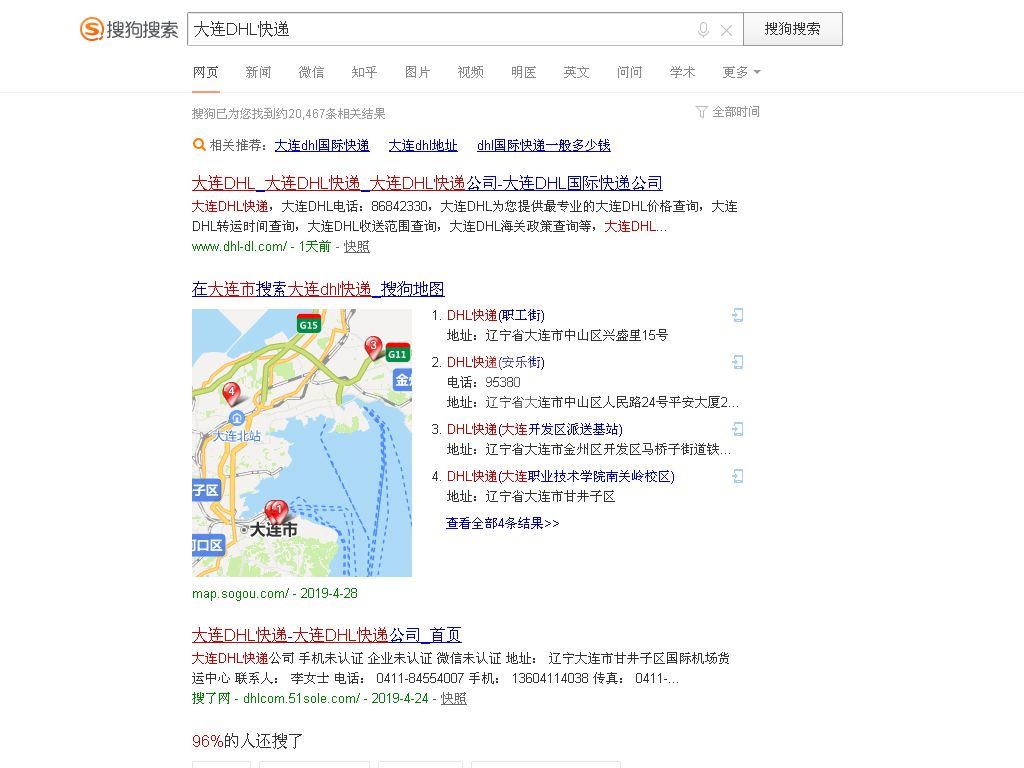
Task: Open the 学术 tab
Action: [682, 72]
